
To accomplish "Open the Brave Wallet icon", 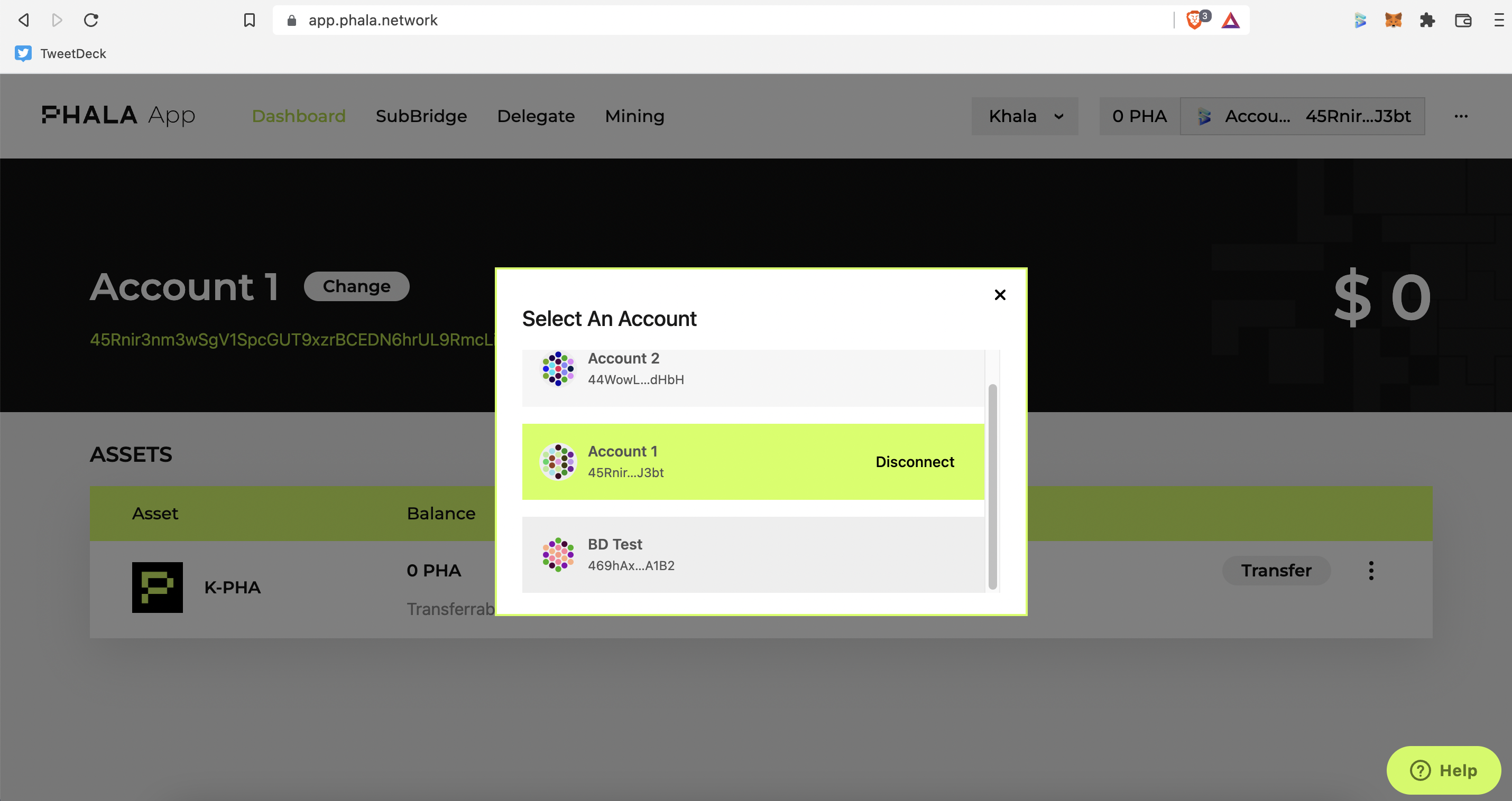I will 1463,21.
